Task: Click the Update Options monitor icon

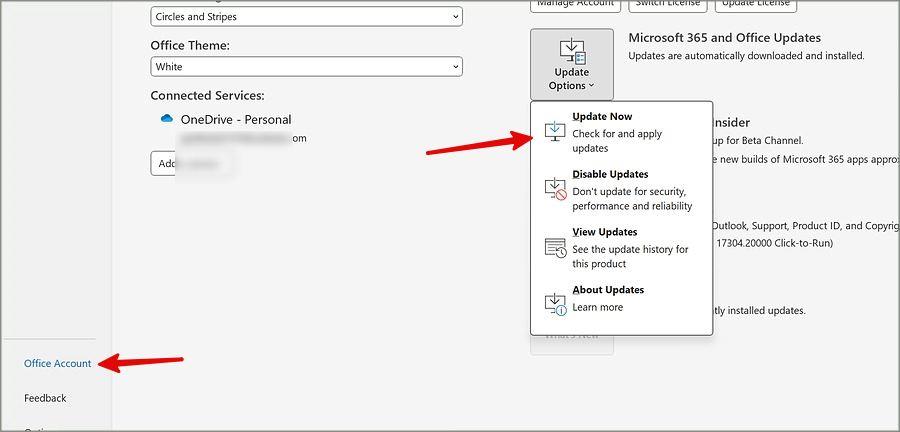Action: coord(572,50)
